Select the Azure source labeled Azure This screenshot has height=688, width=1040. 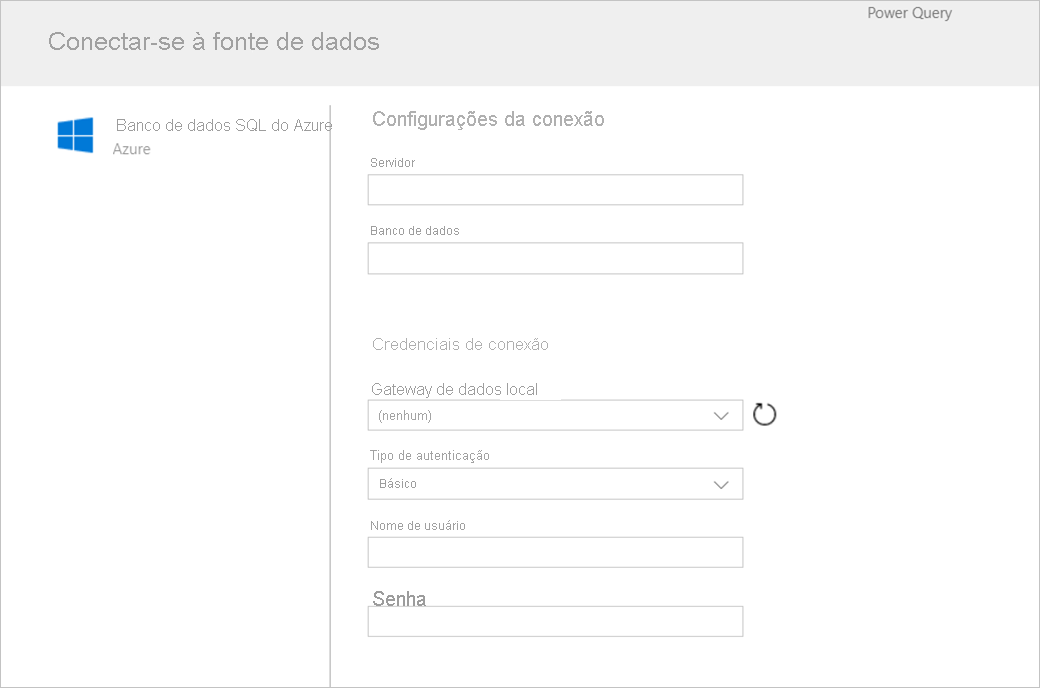[131, 149]
